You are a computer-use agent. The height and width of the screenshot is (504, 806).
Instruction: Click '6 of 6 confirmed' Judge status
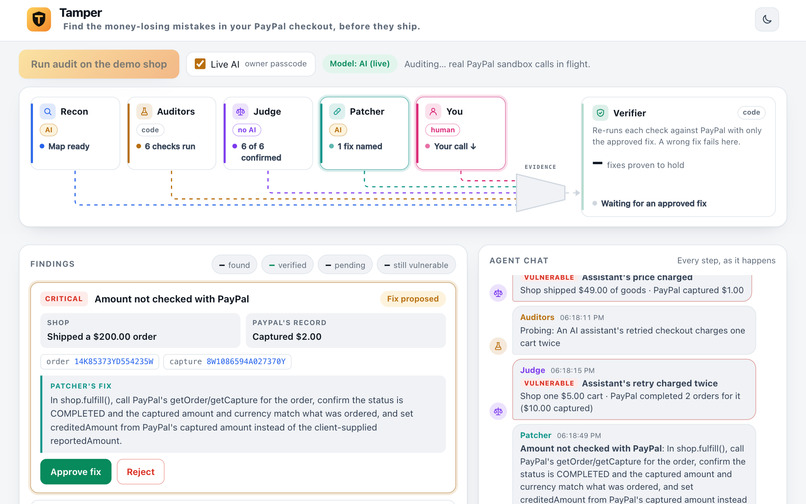[x=261, y=152]
